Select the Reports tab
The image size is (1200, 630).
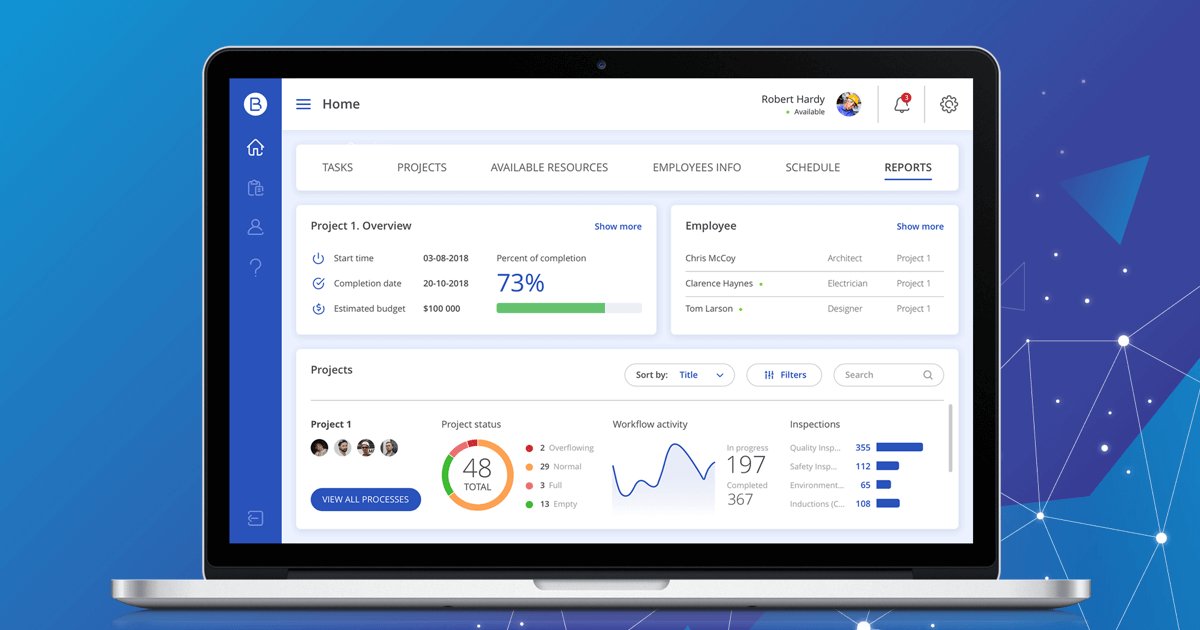[x=908, y=167]
